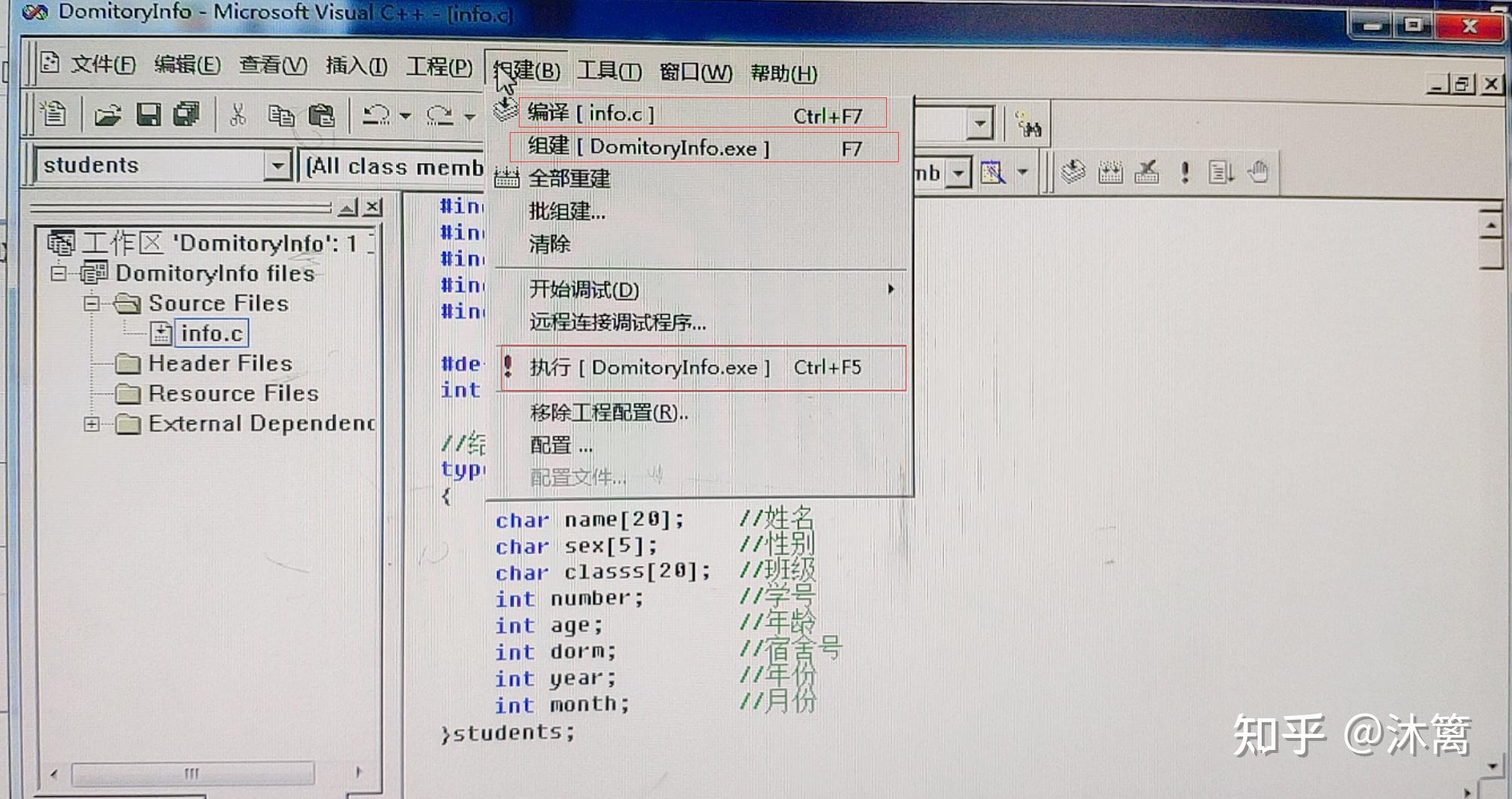Click the horizontal scrollbar in the workspace panel
Image resolution: width=1512 pixels, height=799 pixels.
point(193,773)
